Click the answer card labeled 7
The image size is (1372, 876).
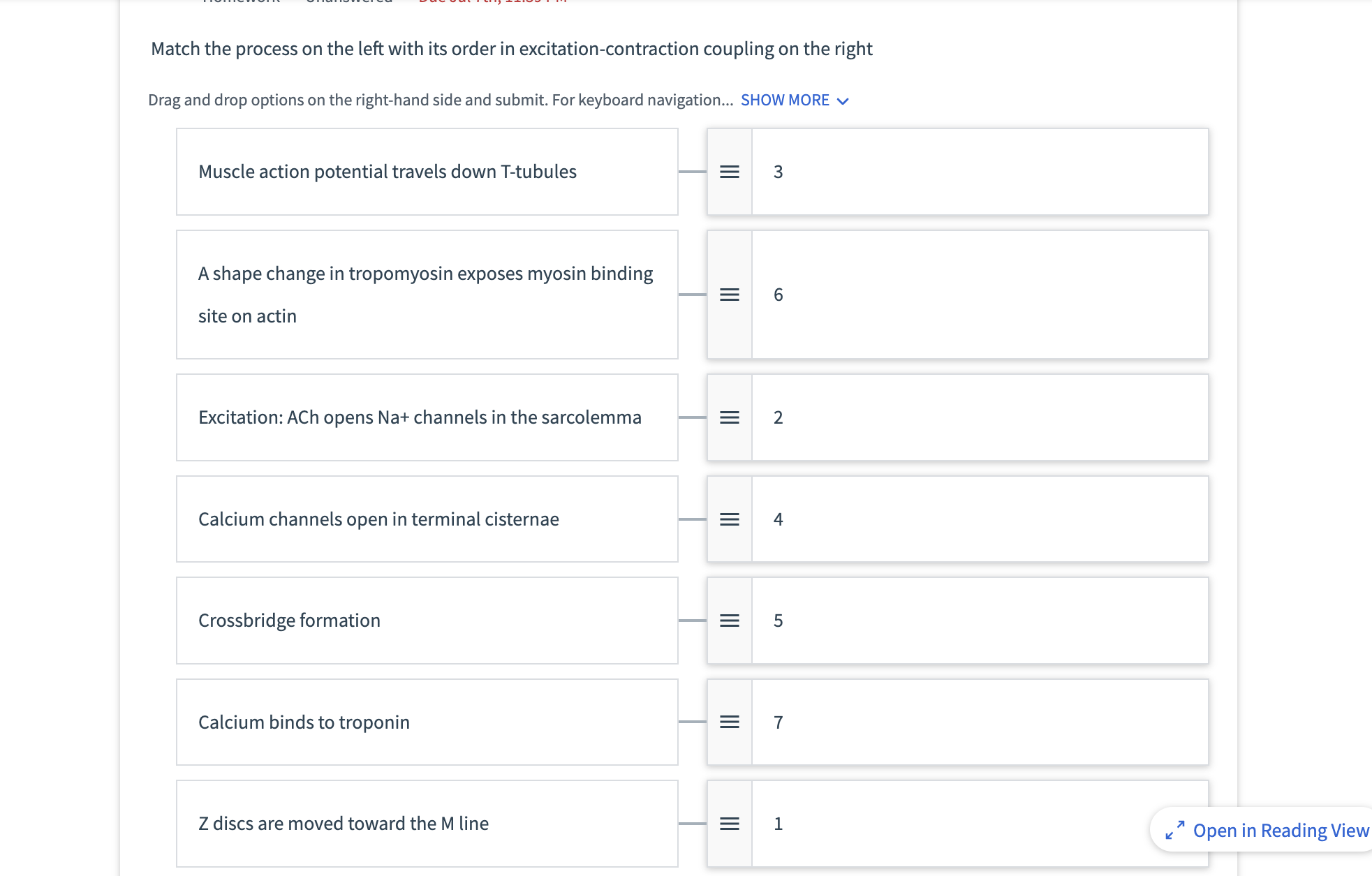(x=979, y=722)
